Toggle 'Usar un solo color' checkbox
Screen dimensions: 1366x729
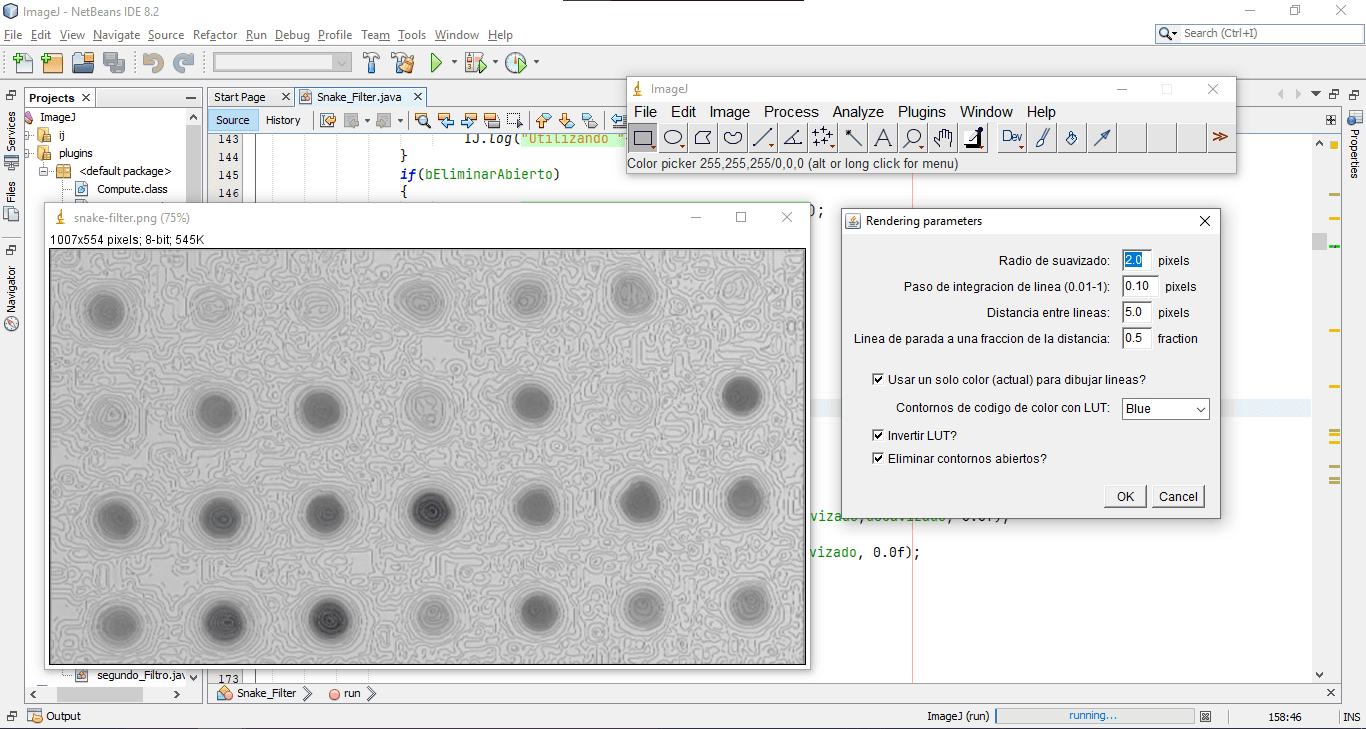tap(878, 380)
